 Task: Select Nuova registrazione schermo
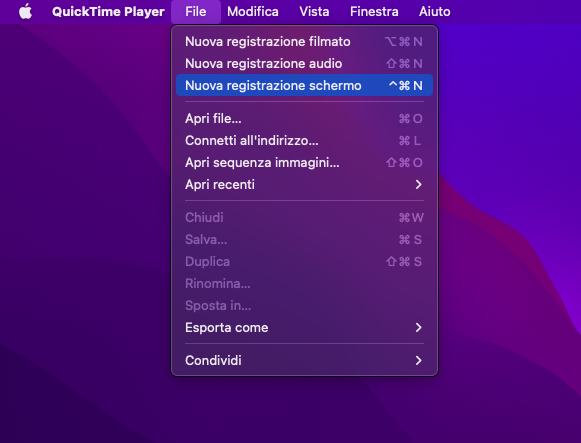(x=304, y=85)
